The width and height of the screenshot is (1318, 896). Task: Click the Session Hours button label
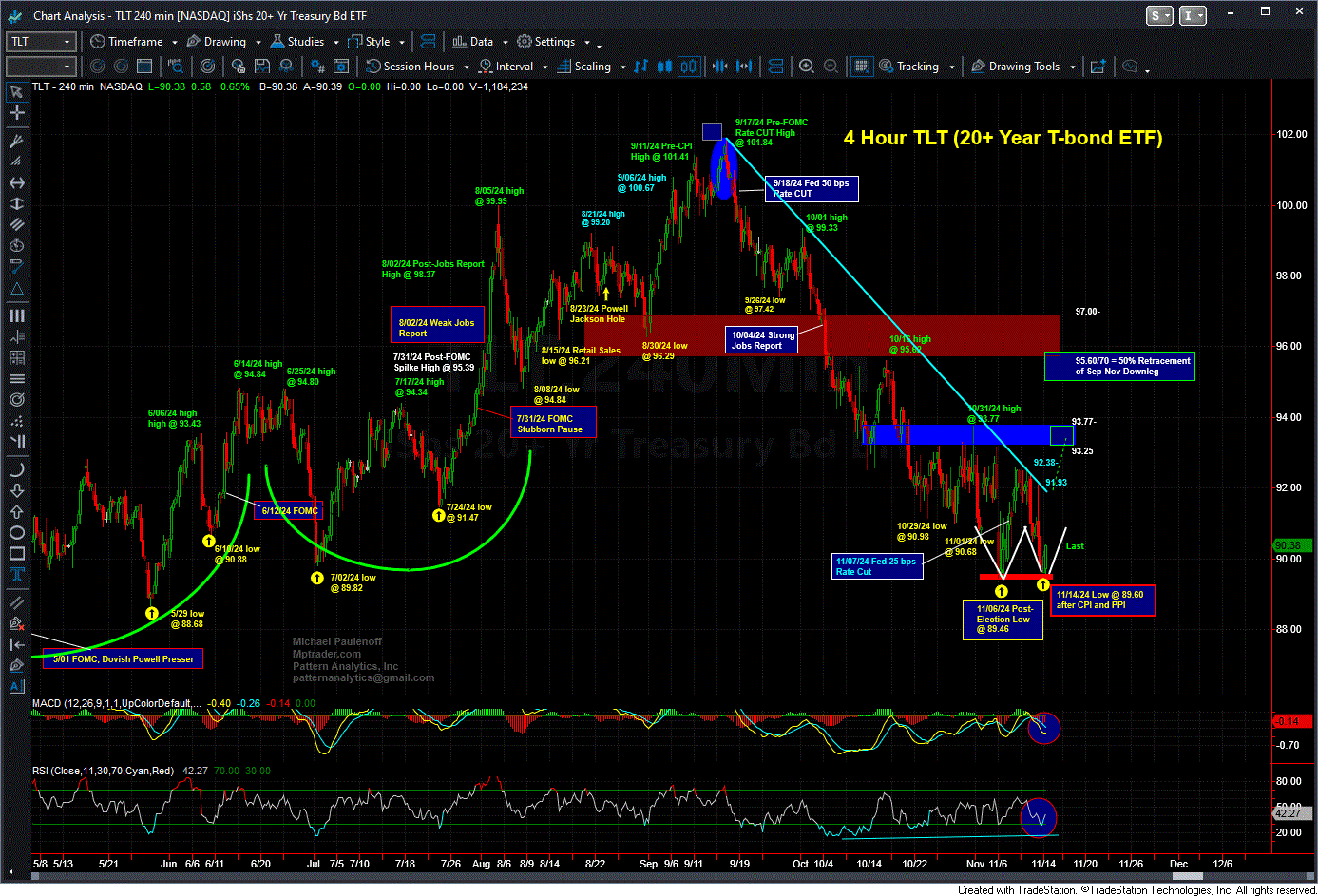click(418, 67)
